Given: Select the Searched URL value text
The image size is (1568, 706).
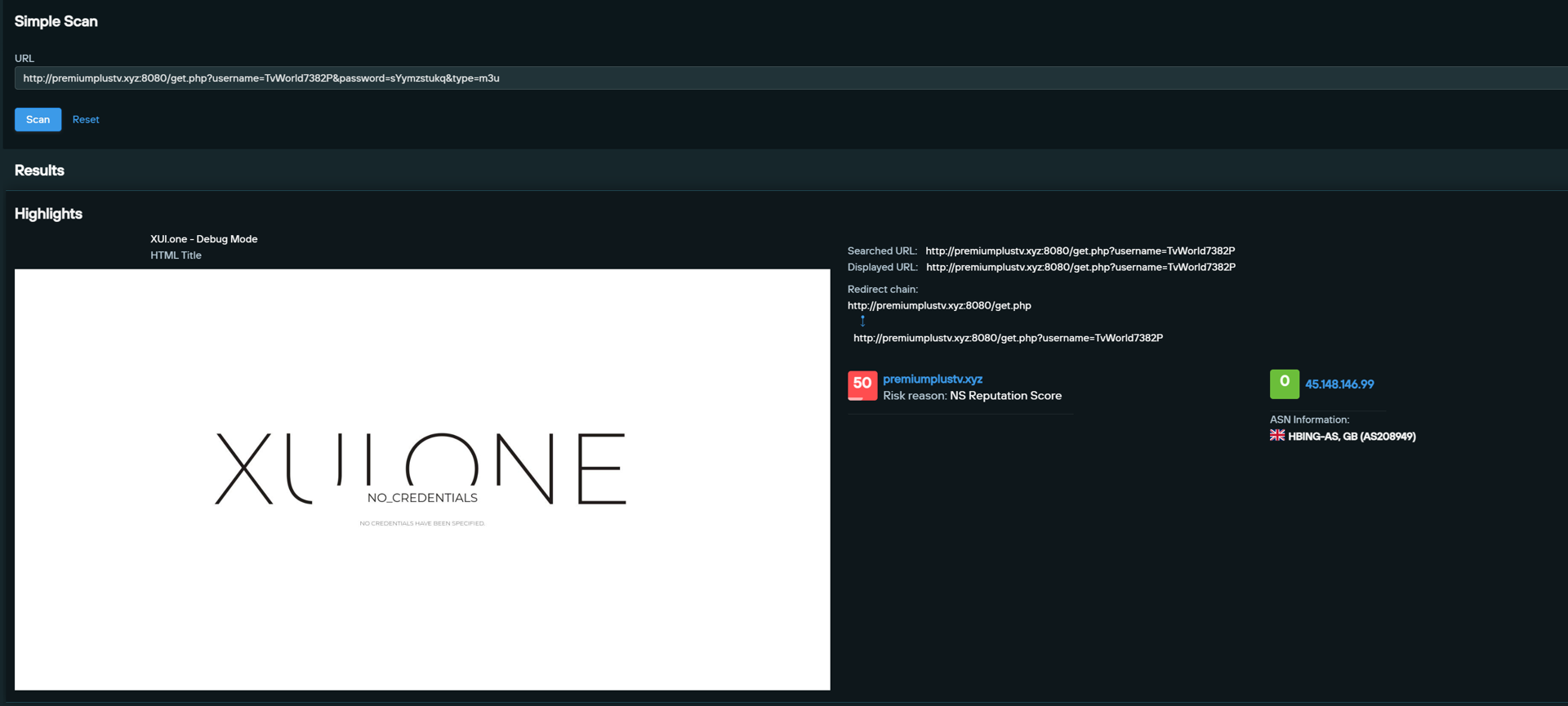Looking at the screenshot, I should [1080, 251].
